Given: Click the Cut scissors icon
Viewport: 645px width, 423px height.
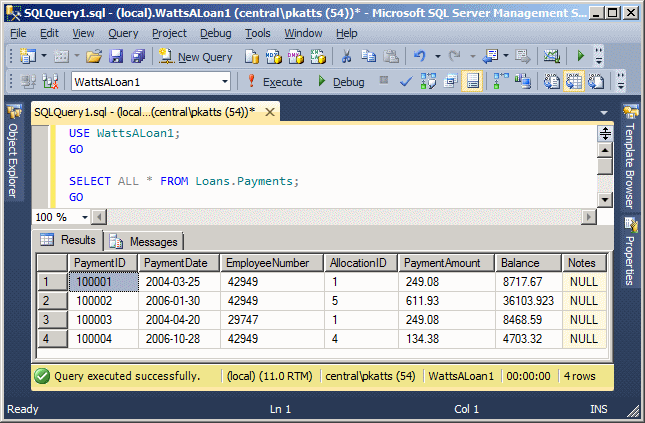Looking at the screenshot, I should [346, 56].
